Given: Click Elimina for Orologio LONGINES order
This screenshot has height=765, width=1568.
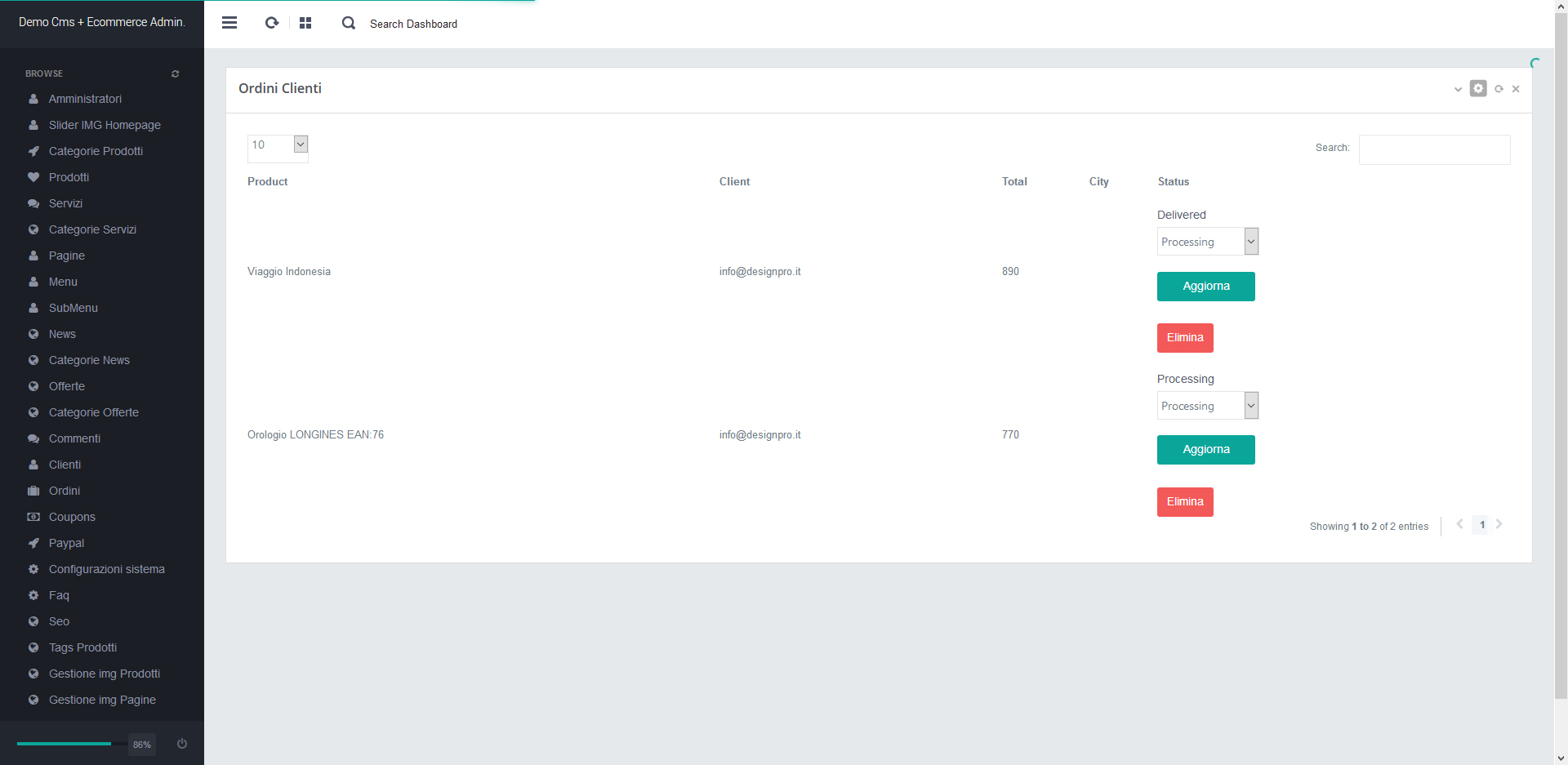Looking at the screenshot, I should pos(1185,502).
